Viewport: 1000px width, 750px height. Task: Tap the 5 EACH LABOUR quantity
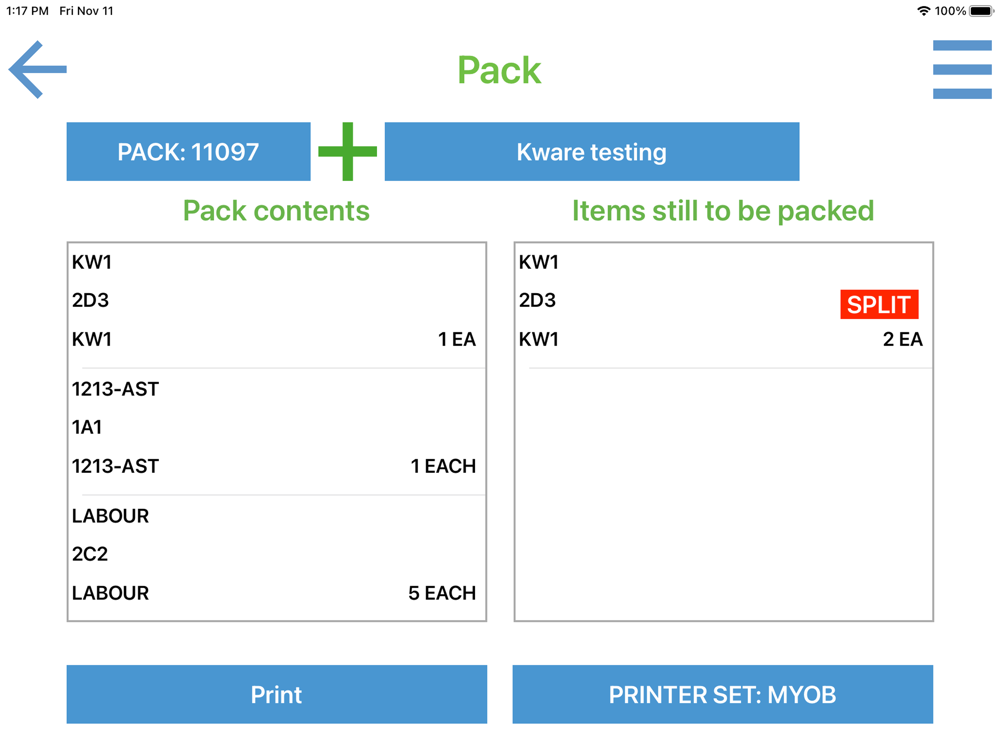point(441,593)
